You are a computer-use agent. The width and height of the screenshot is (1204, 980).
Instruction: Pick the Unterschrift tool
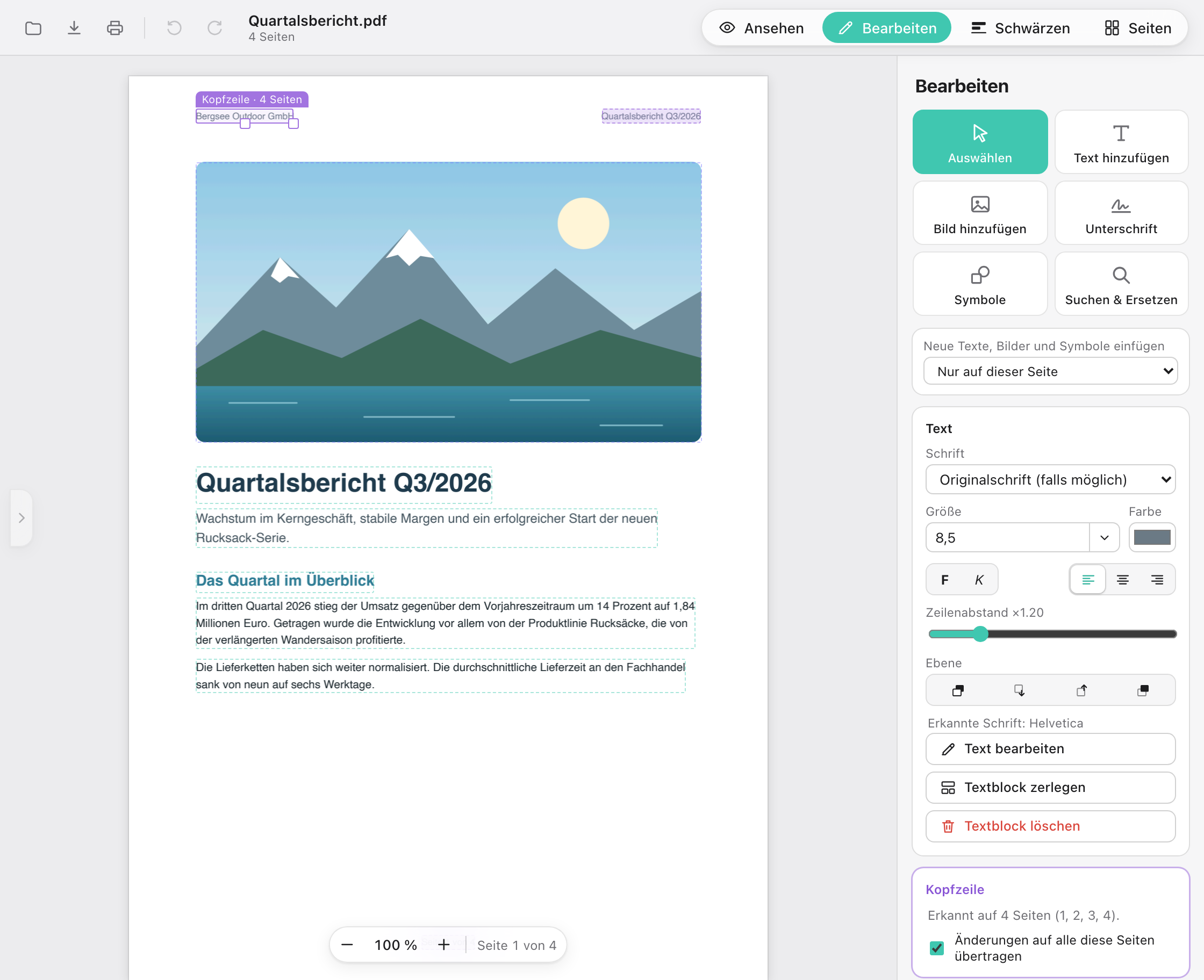coord(1121,213)
